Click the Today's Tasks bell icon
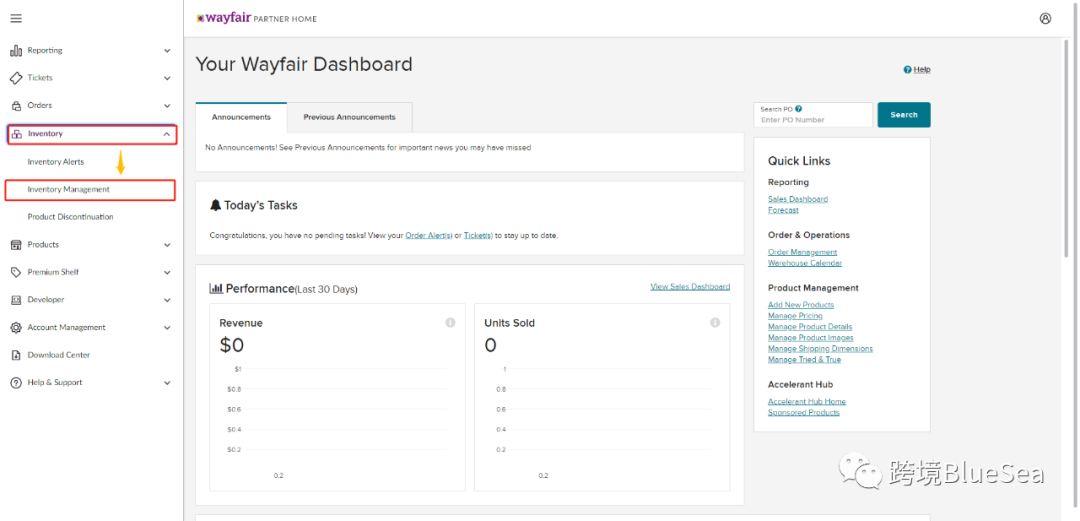Image resolution: width=1080 pixels, height=521 pixels. pyautogui.click(x=216, y=205)
